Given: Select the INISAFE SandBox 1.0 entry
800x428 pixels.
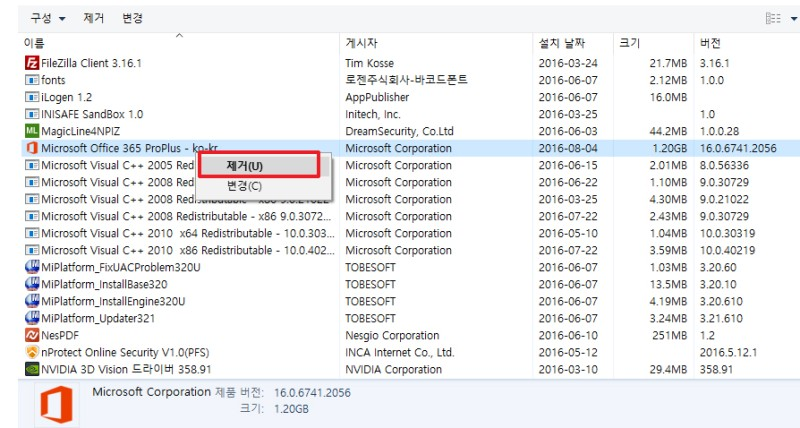Looking at the screenshot, I should tap(92, 114).
